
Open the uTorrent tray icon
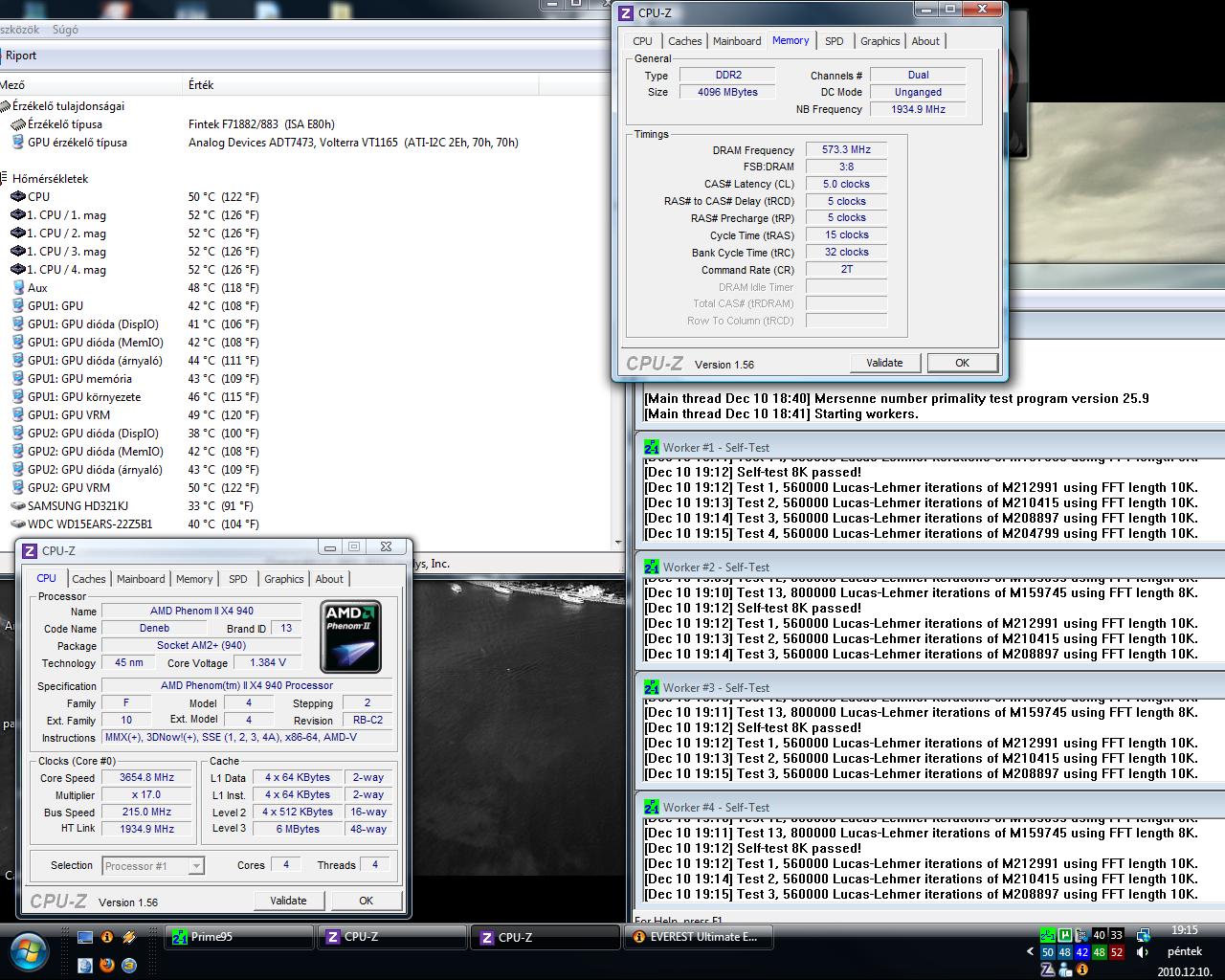pos(1065,935)
